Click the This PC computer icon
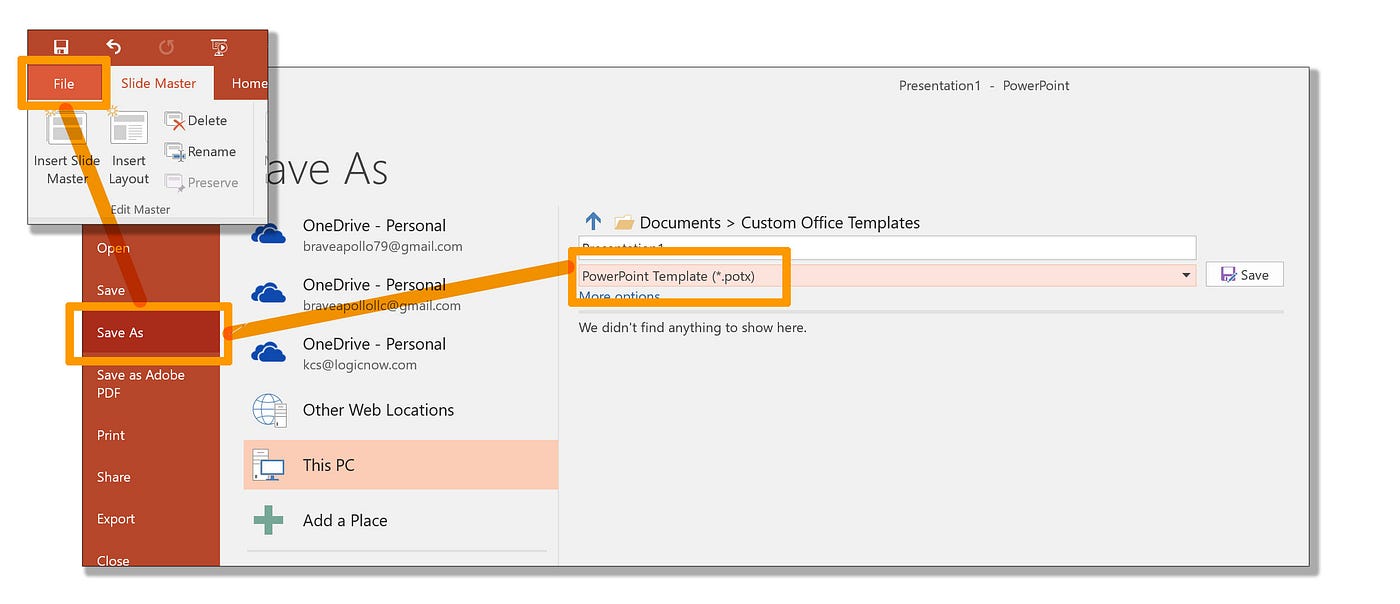This screenshot has width=1400, height=604. tap(268, 466)
